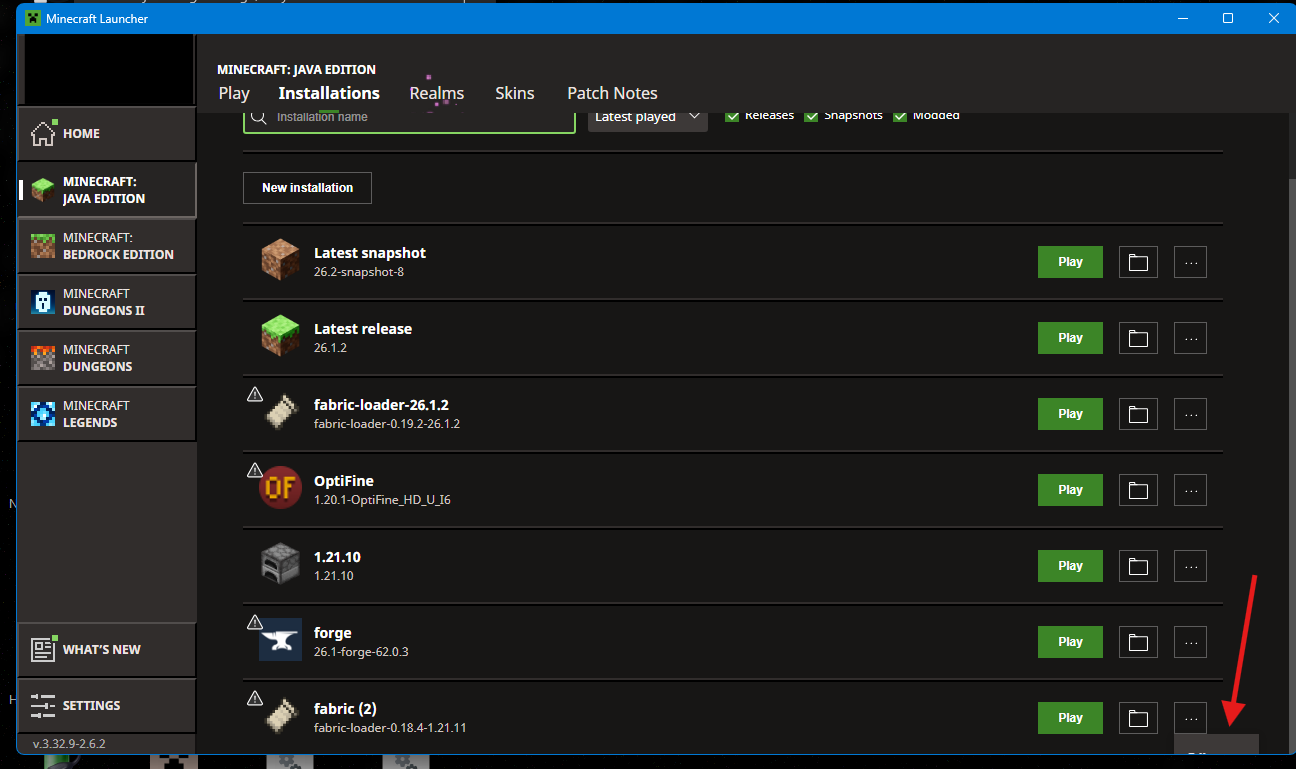This screenshot has width=1296, height=769.
Task: Open more options for Latest snapshot
Action: (1190, 262)
